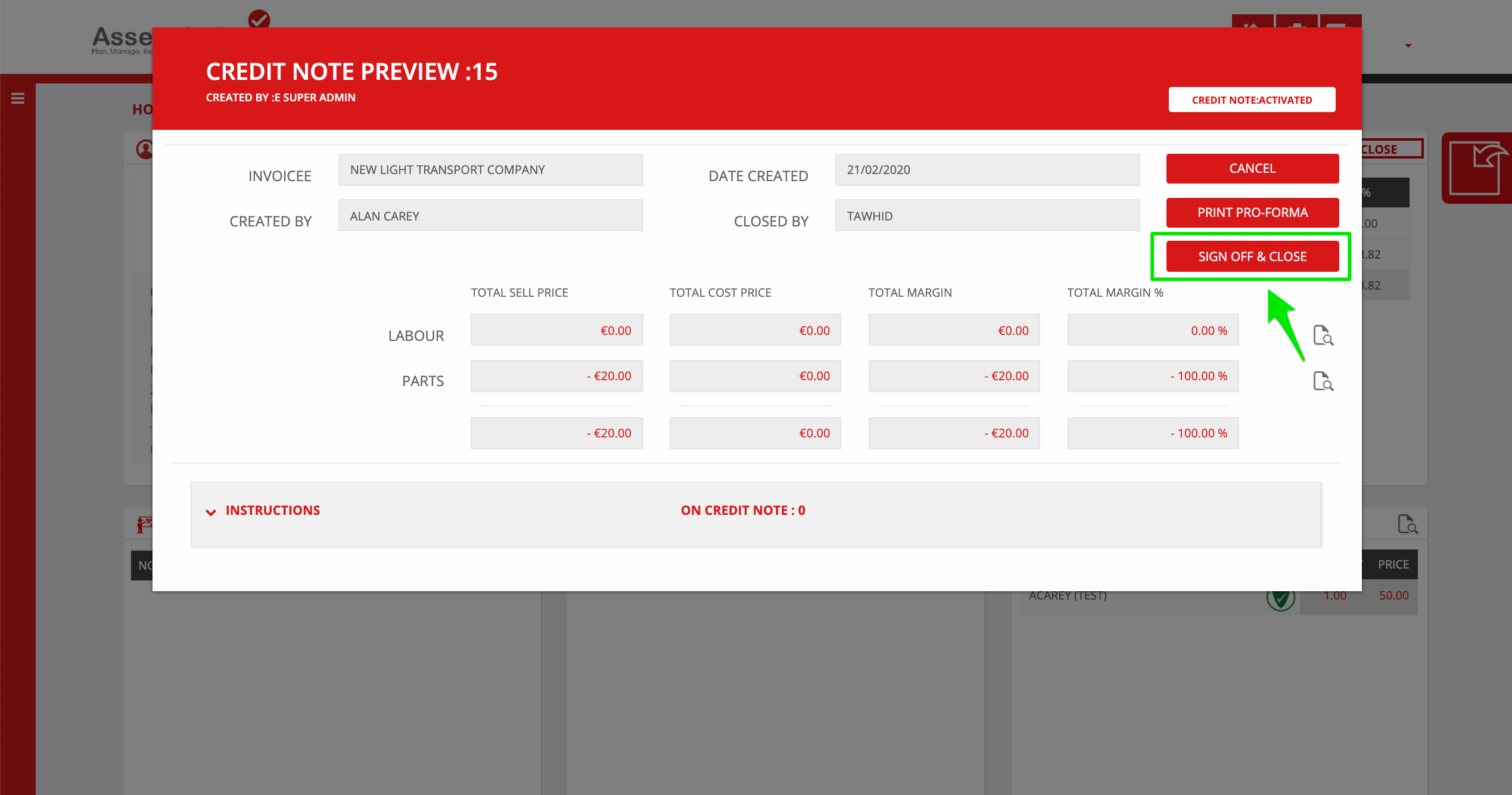Click the Credit Note:Activated status badge
This screenshot has height=795, width=1512.
coord(1252,100)
